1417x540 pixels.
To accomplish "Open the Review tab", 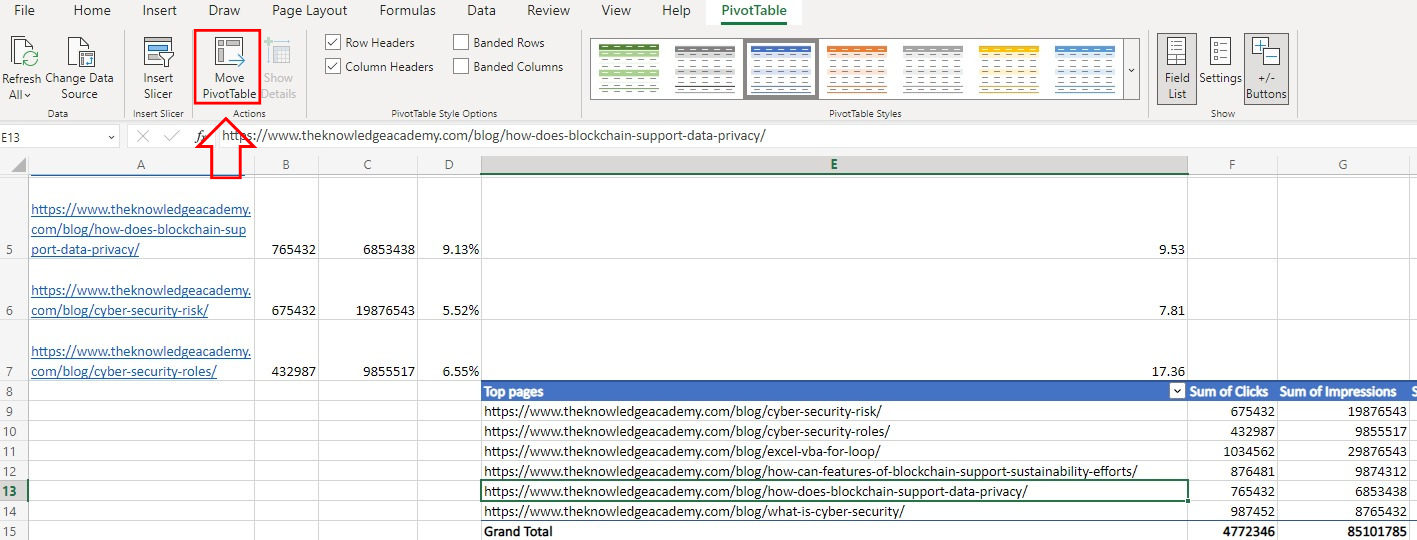I will click(548, 10).
